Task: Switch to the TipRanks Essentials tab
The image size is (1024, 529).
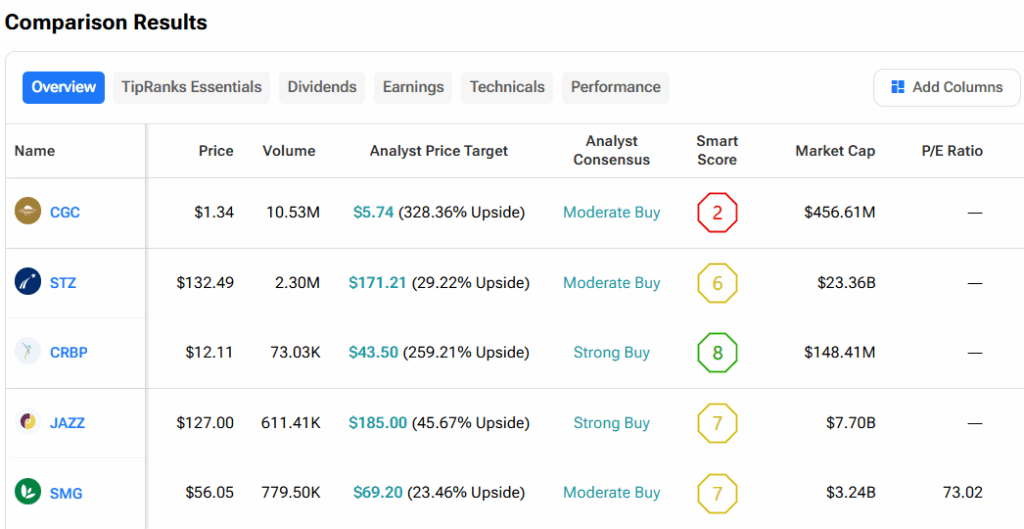Action: pos(191,88)
